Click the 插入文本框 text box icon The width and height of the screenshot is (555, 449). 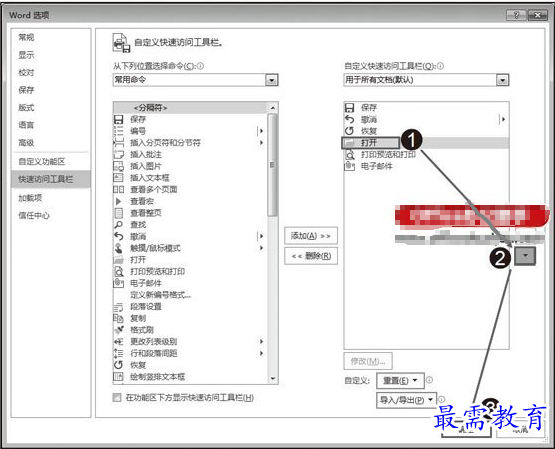click(x=119, y=178)
